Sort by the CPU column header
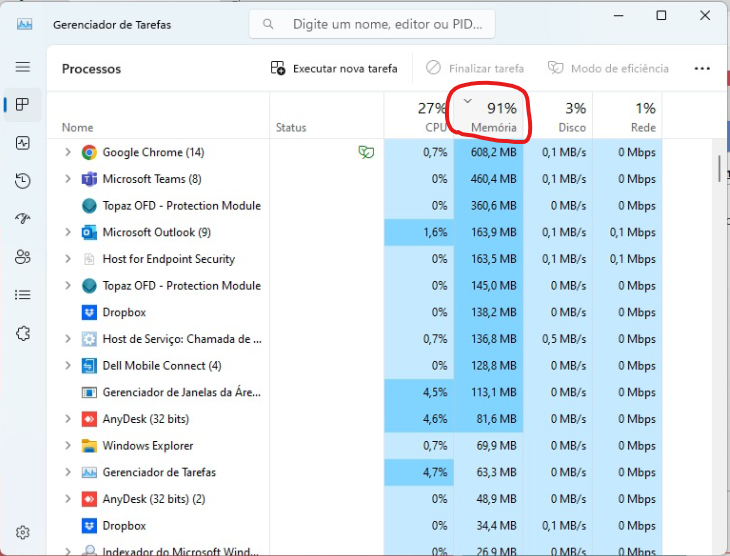The image size is (730, 556). (x=419, y=115)
